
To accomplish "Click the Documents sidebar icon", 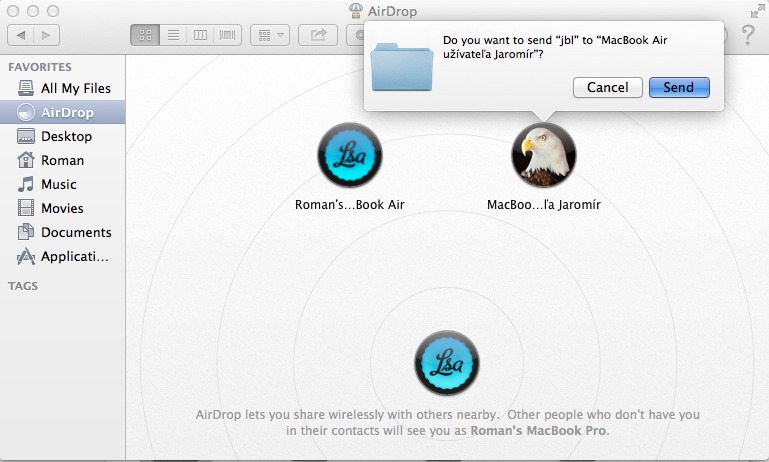I will pos(26,231).
